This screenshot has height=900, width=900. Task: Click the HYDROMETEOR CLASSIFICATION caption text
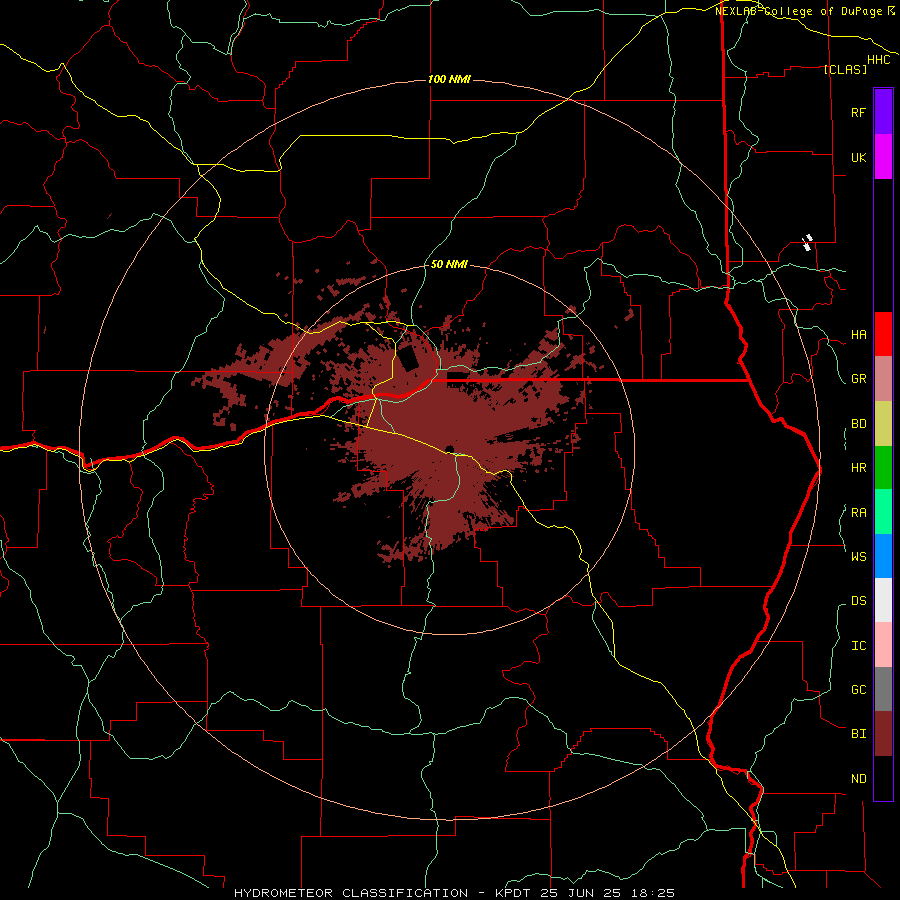click(x=351, y=893)
